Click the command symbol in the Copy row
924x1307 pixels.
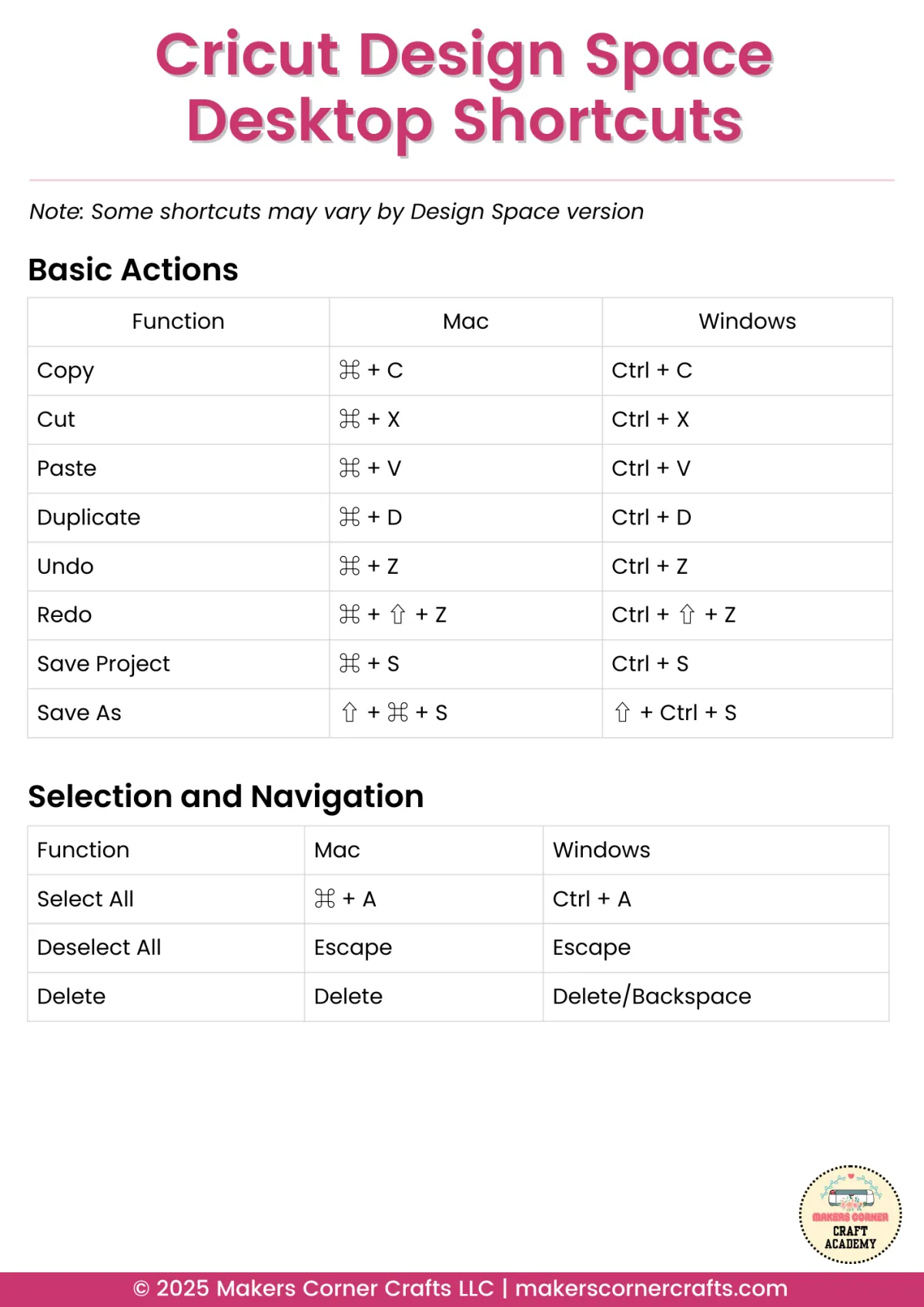[350, 370]
